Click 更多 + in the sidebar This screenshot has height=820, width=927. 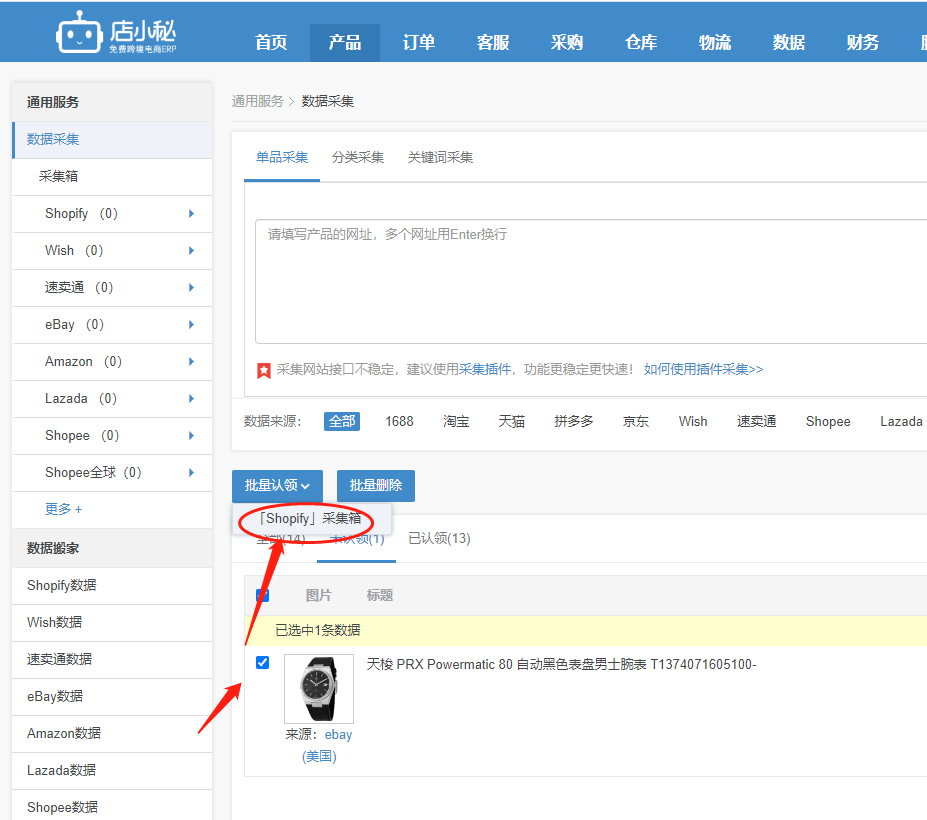tap(63, 509)
